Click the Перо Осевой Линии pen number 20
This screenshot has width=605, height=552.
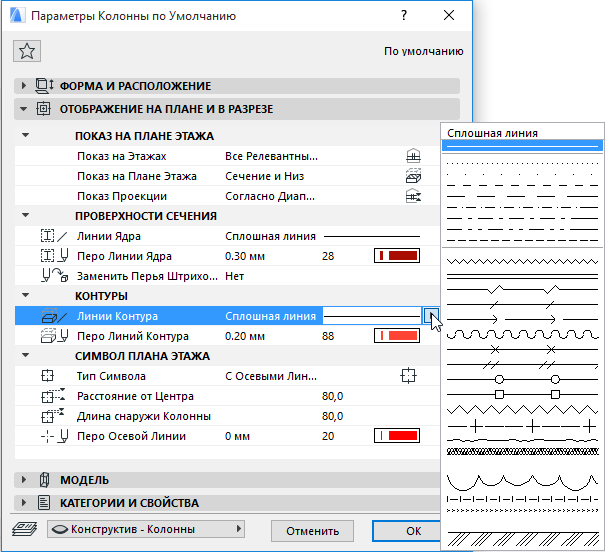click(328, 436)
